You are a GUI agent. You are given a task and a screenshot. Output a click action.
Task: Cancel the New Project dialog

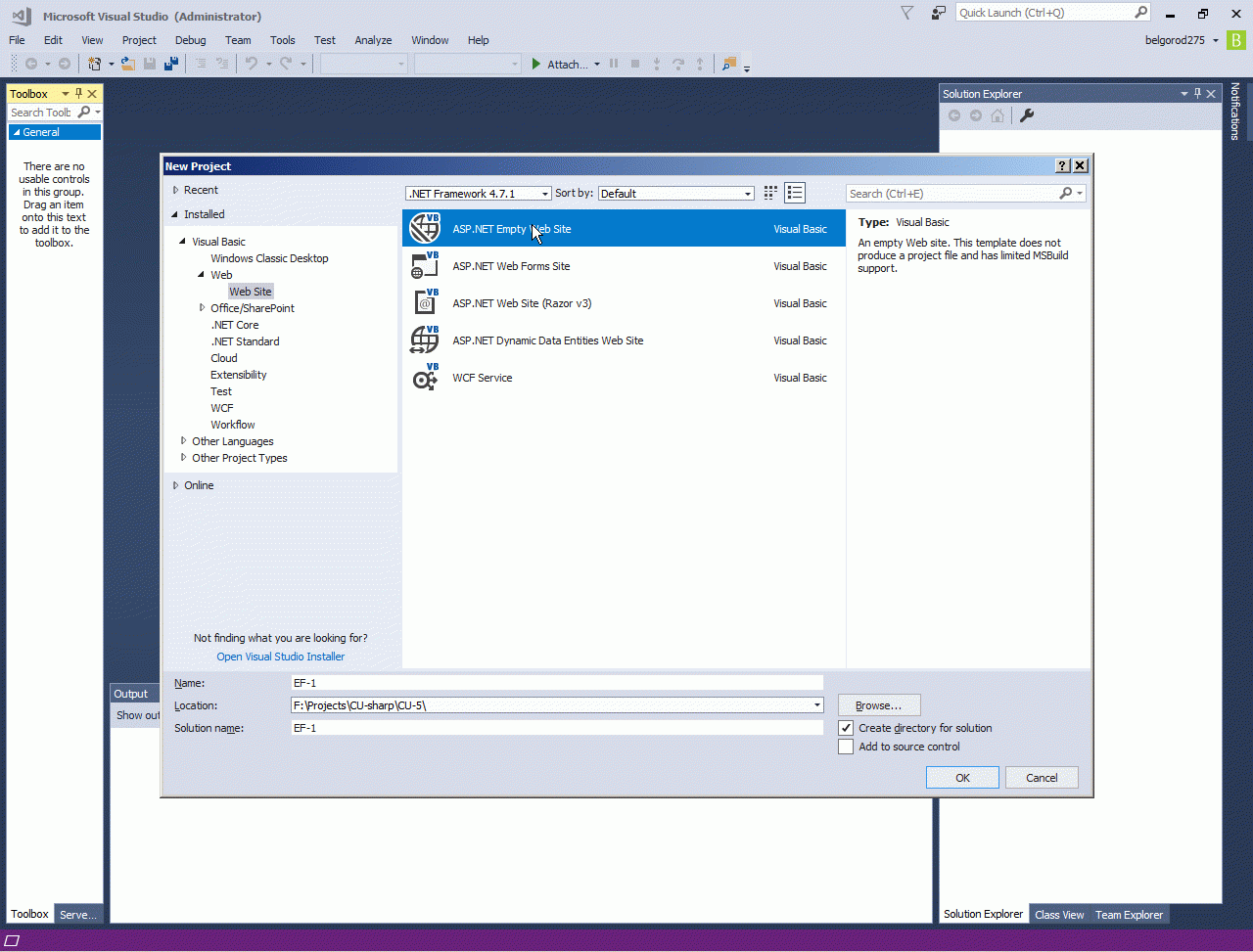[x=1042, y=778]
